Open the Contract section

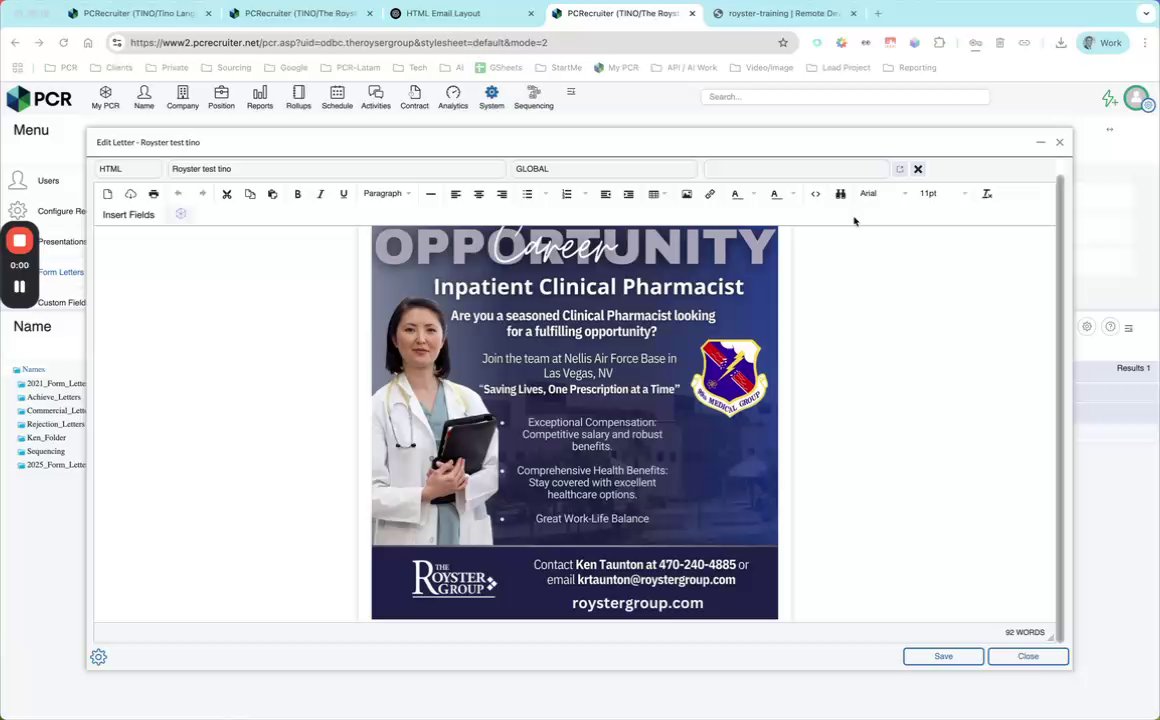click(414, 97)
